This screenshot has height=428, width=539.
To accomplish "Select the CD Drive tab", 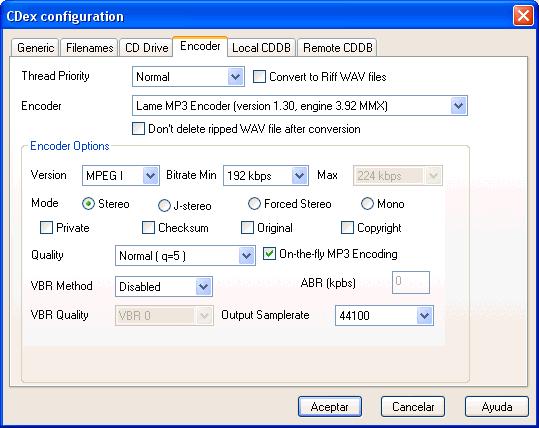I will click(146, 47).
